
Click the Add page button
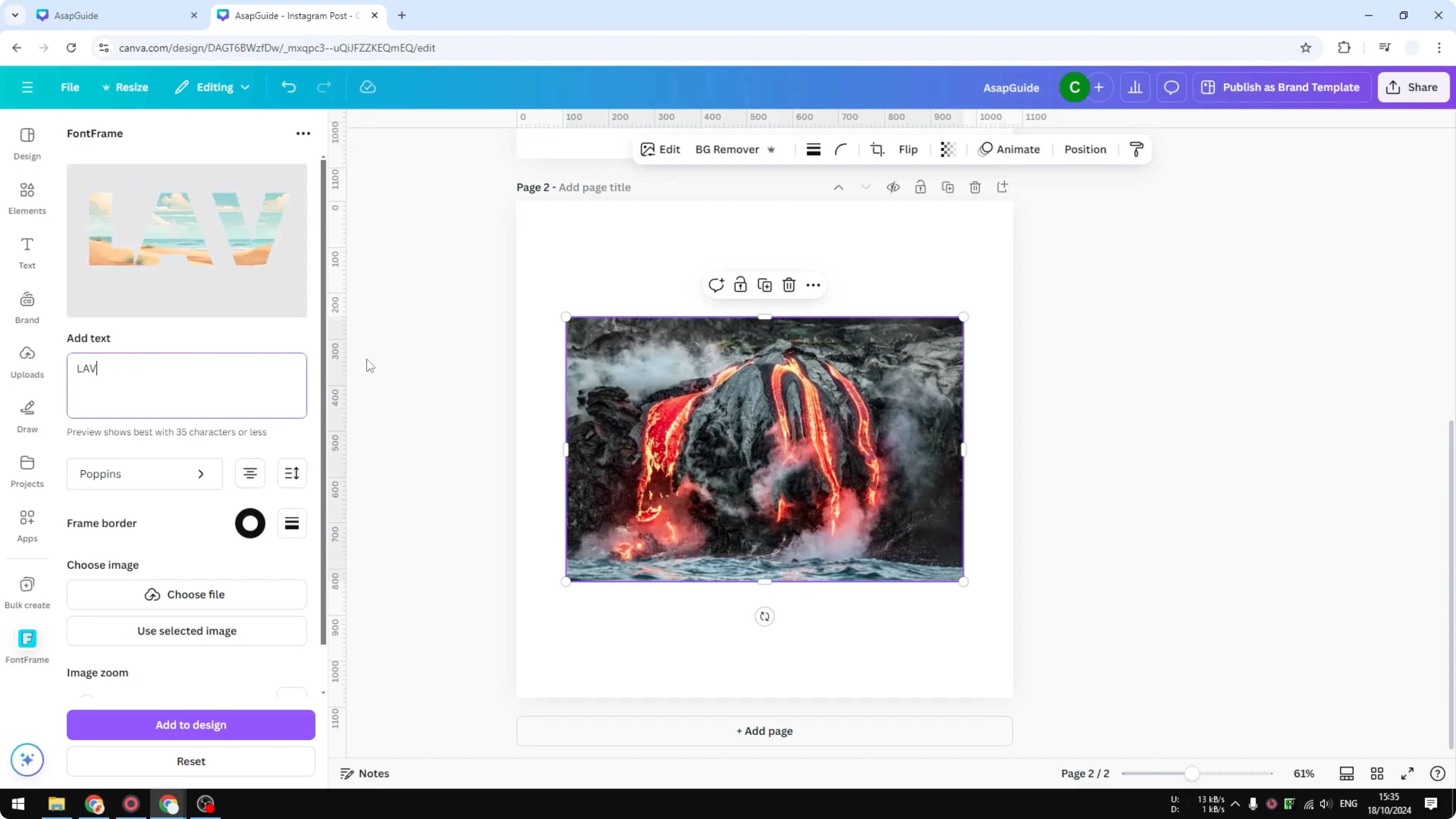click(764, 731)
